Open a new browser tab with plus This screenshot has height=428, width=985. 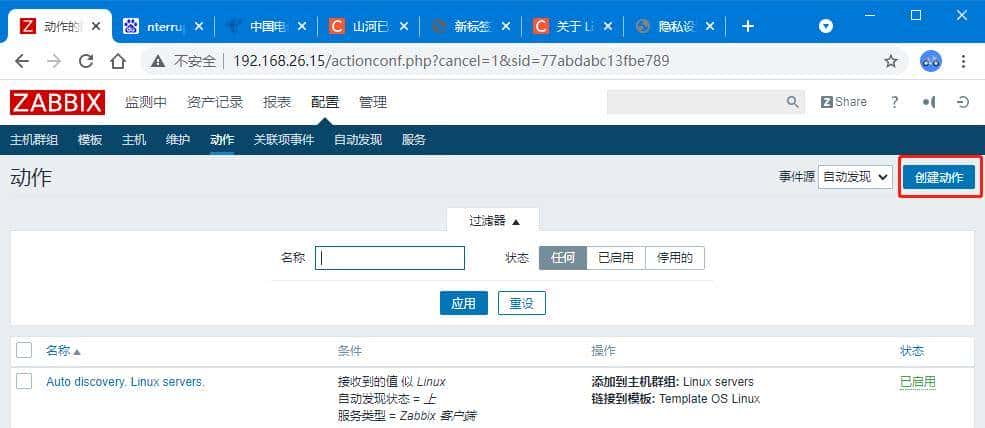[x=748, y=26]
